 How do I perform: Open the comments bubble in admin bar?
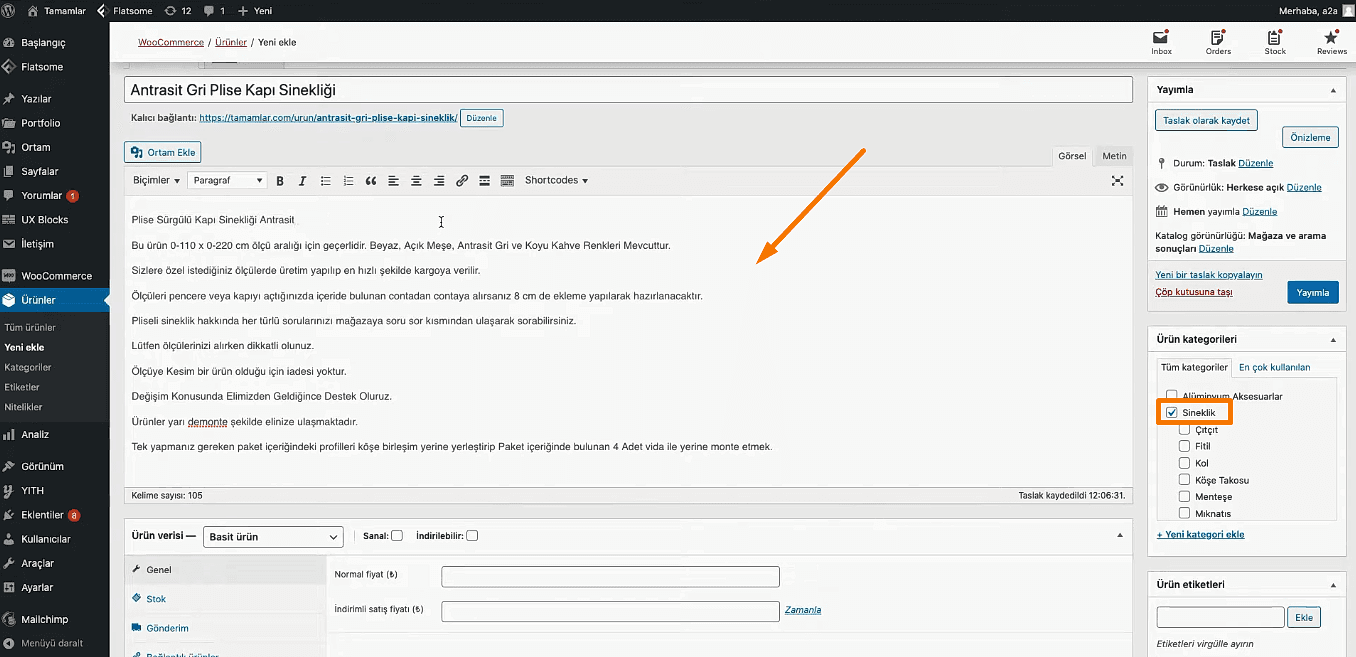click(215, 10)
